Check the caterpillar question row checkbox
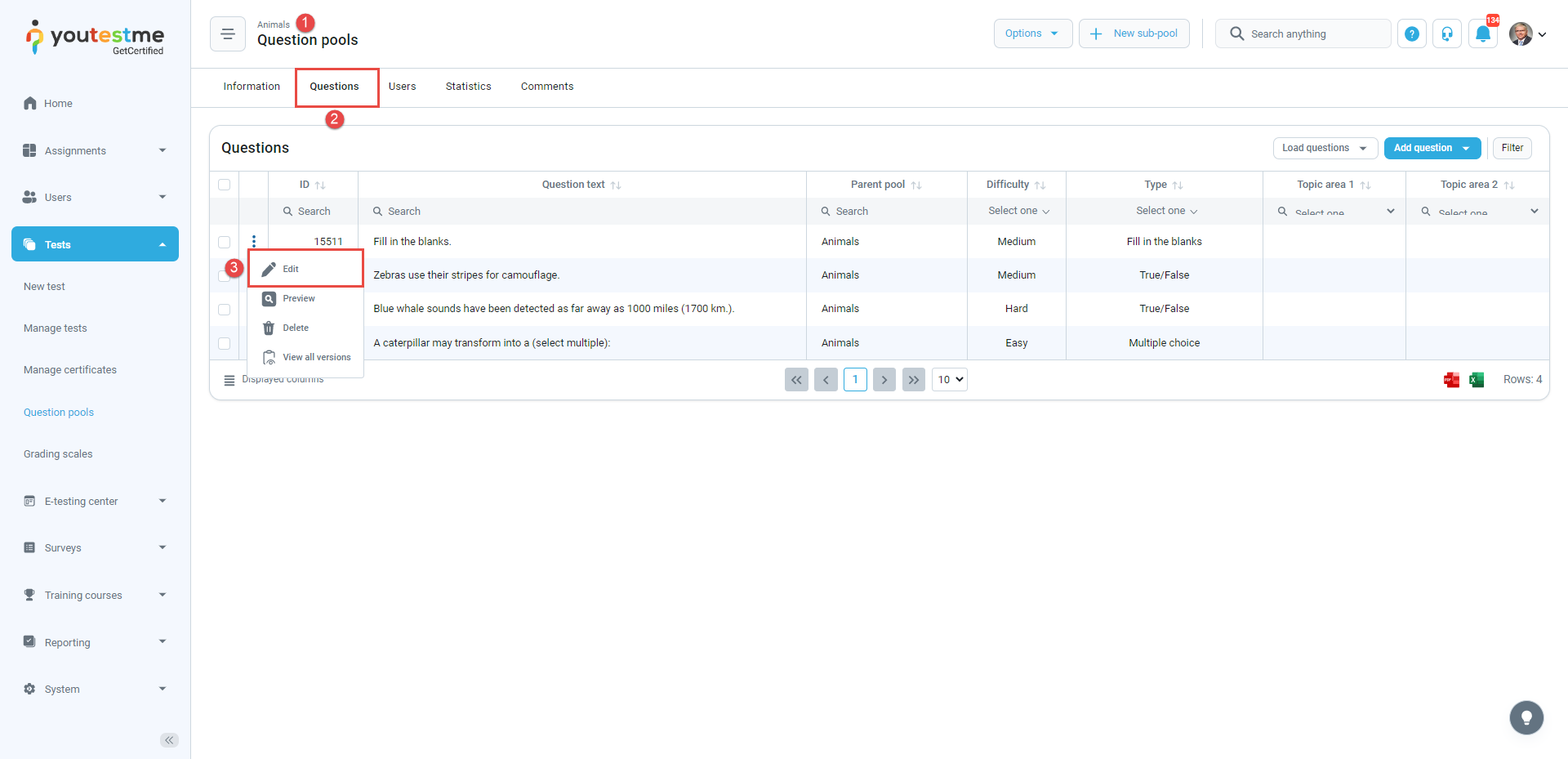1568x759 pixels. pos(225,343)
